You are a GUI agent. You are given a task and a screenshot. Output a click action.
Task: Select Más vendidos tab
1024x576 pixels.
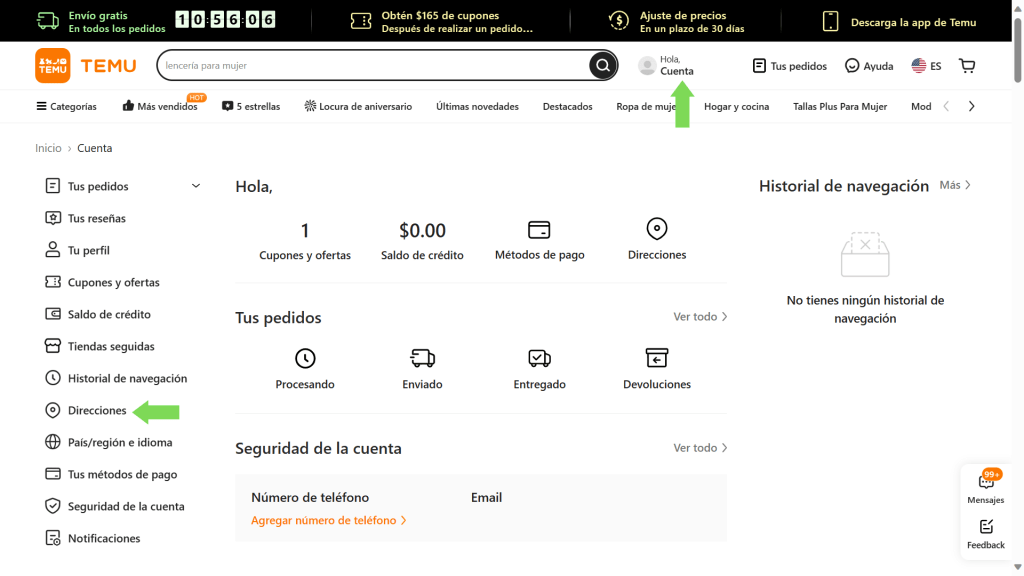(x=161, y=106)
